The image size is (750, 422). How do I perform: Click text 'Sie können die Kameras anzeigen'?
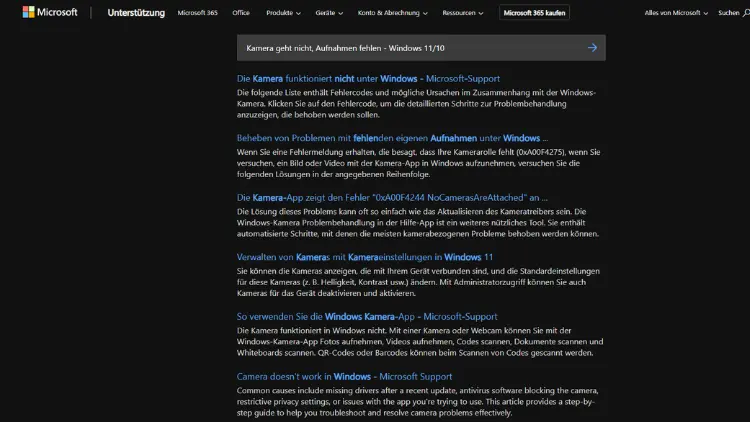(295, 271)
